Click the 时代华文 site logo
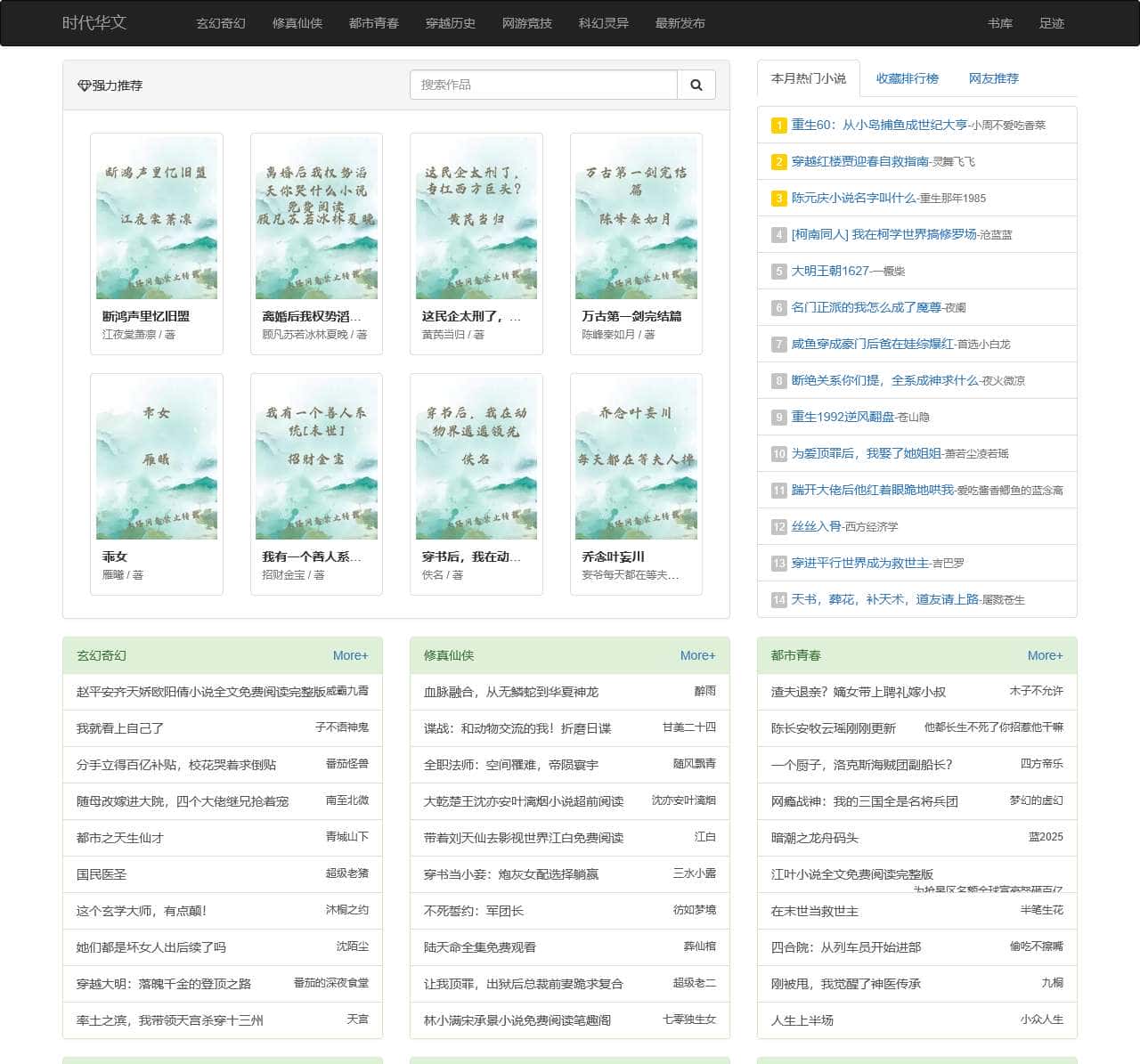 [93, 24]
